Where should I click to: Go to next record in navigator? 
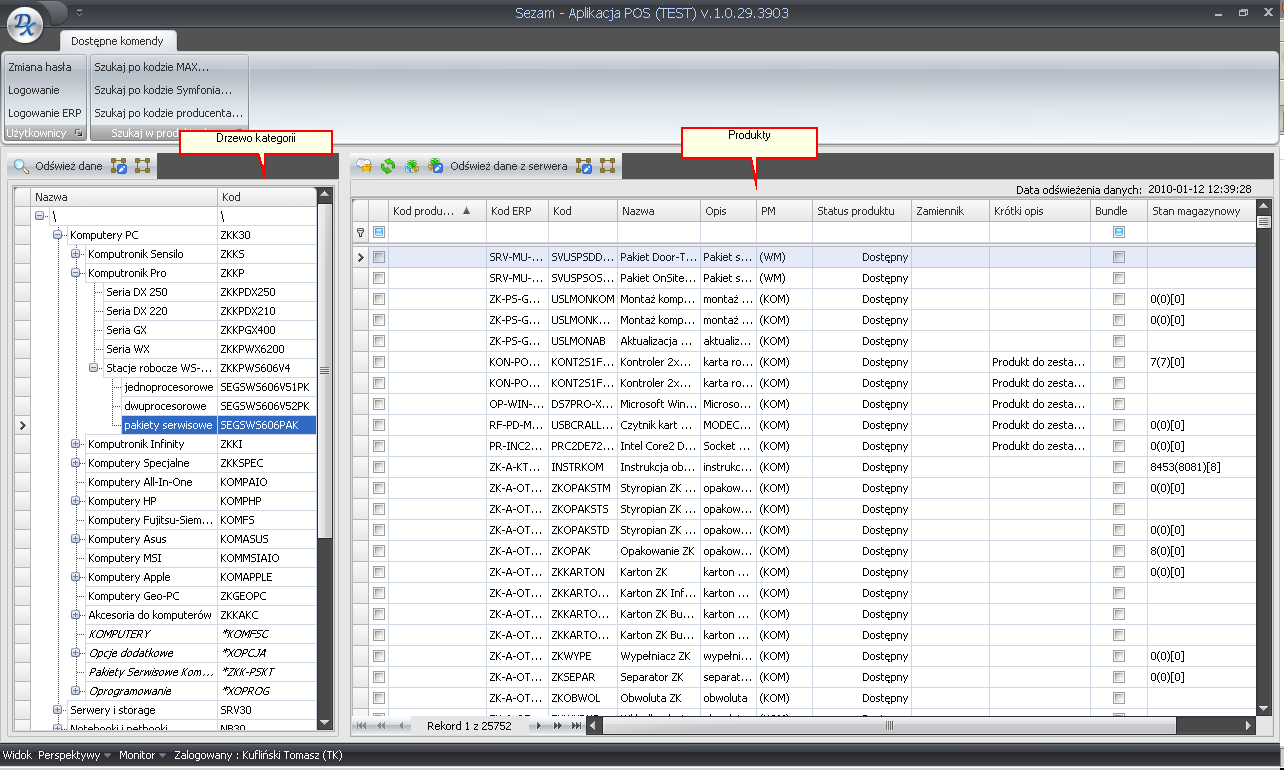click(539, 726)
